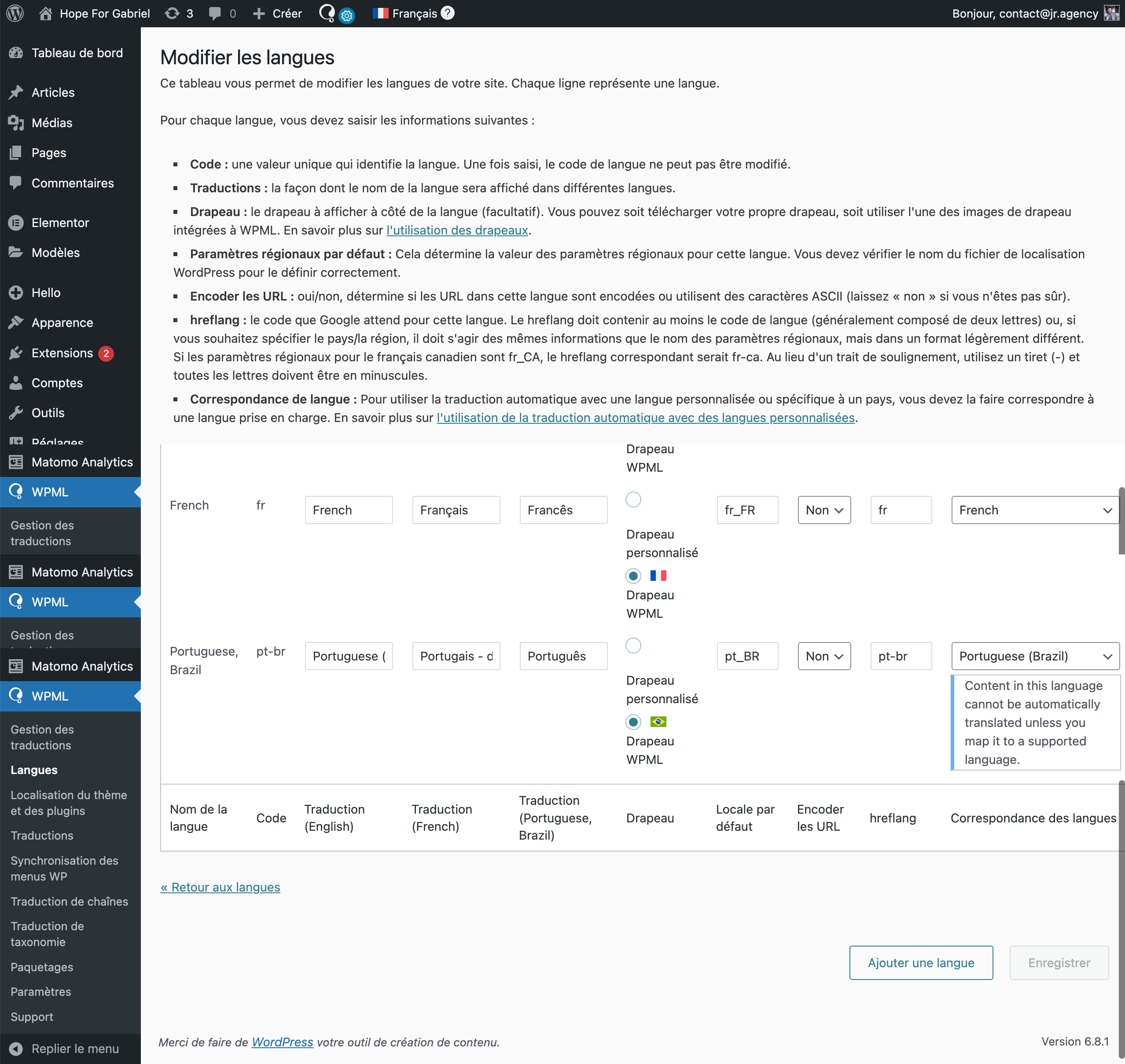Click the Extensions plug icon

[16, 353]
